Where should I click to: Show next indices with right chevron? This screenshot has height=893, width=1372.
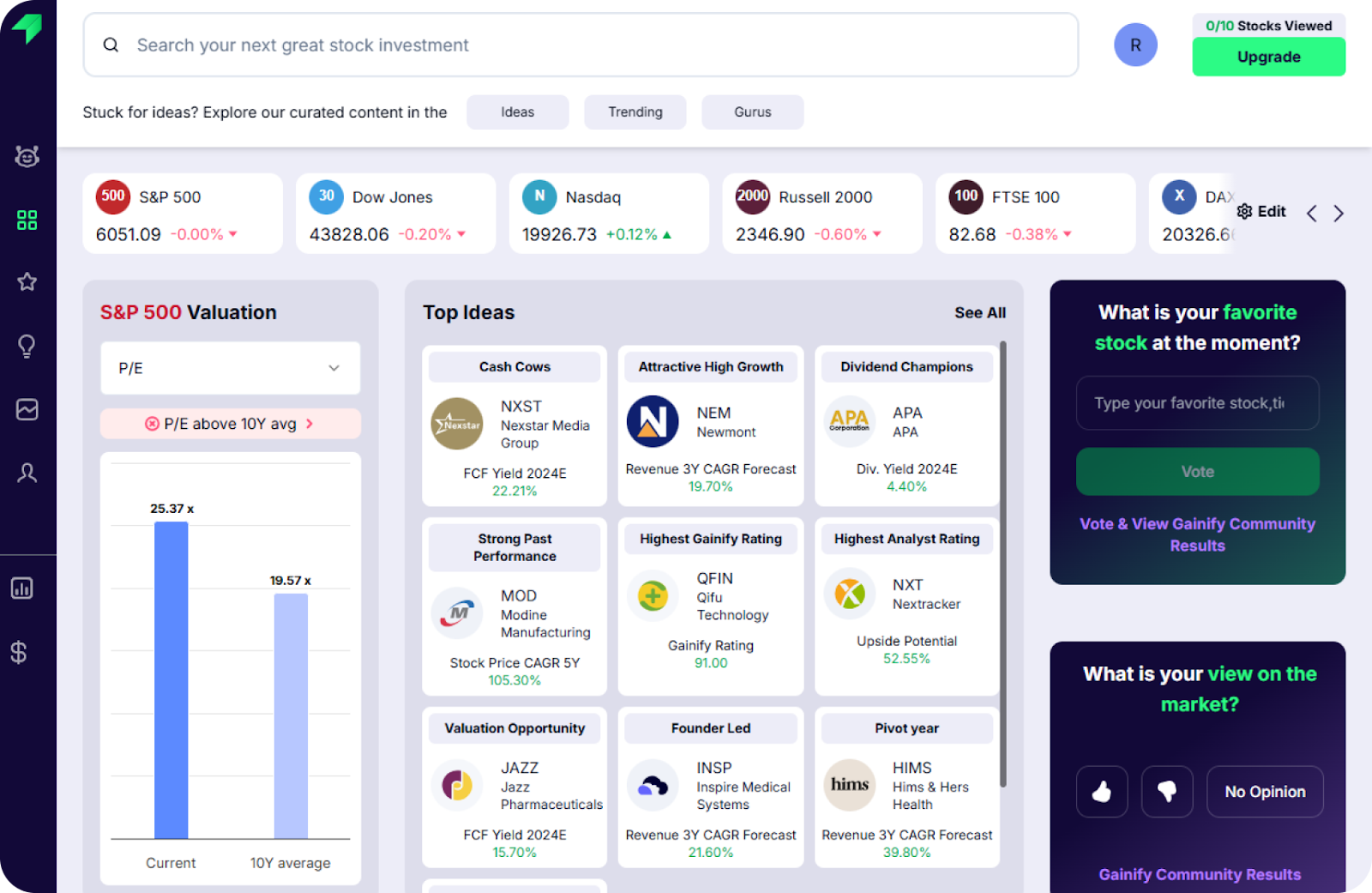point(1339,214)
